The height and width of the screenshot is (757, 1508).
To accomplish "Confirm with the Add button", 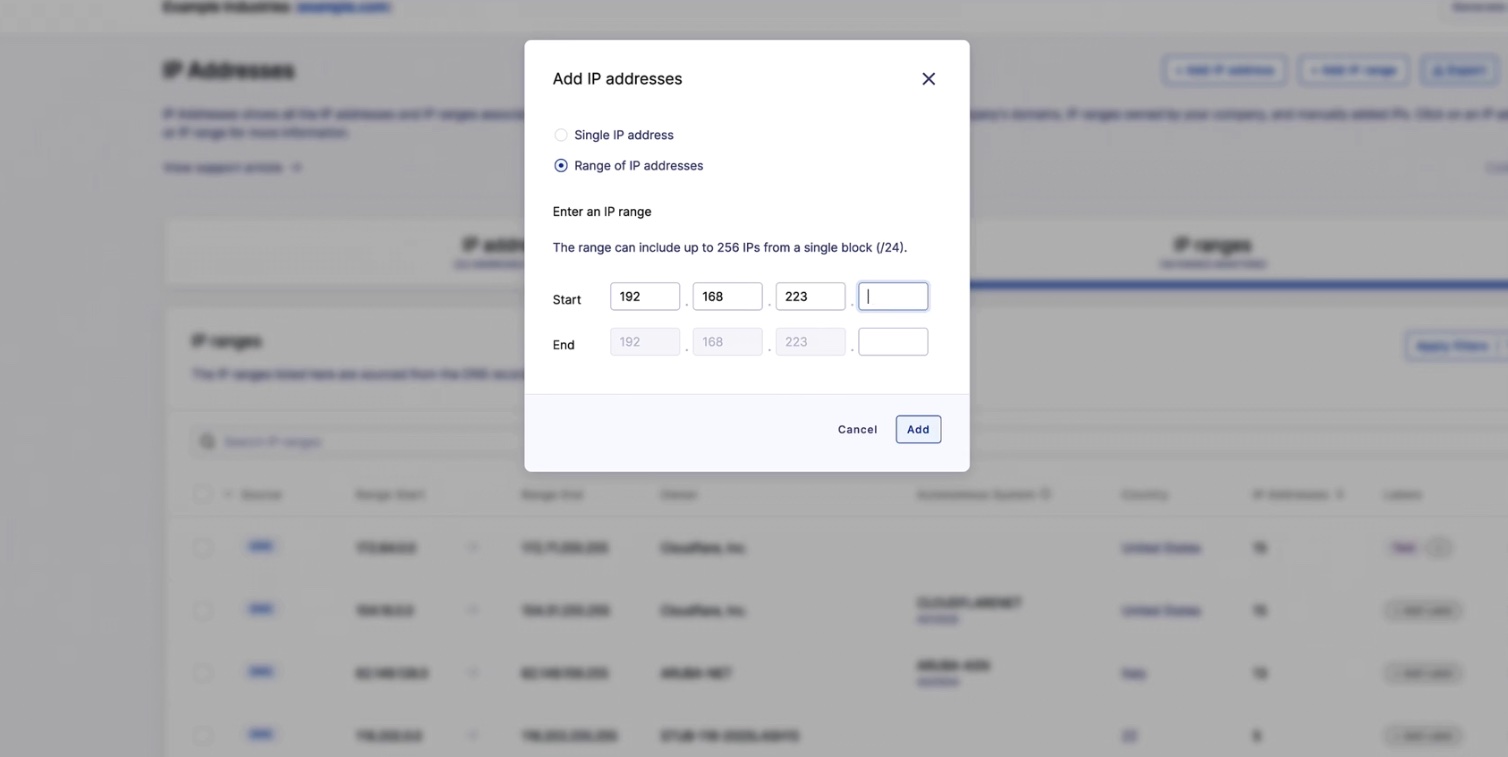I will (x=918, y=429).
